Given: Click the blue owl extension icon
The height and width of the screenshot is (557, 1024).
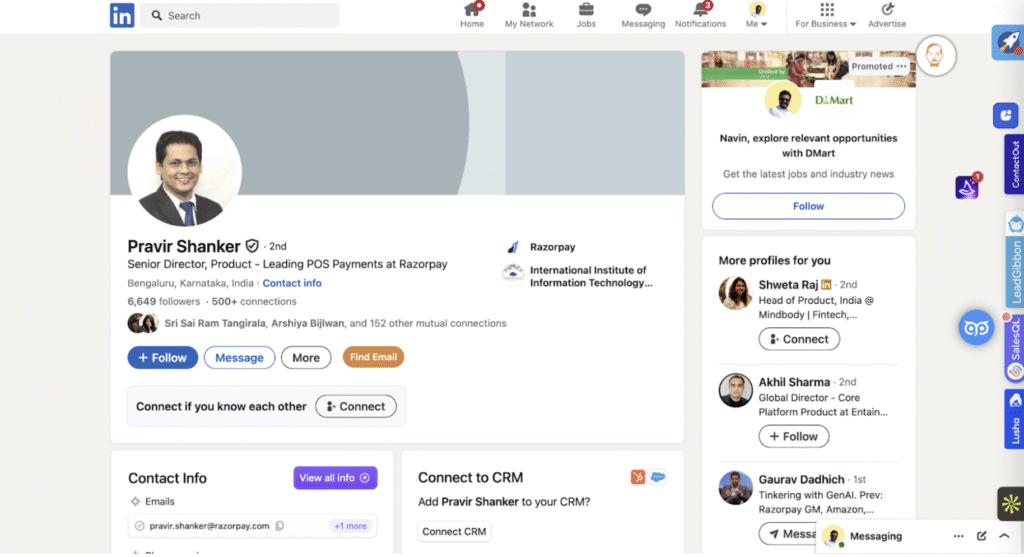Looking at the screenshot, I should coord(976,328).
